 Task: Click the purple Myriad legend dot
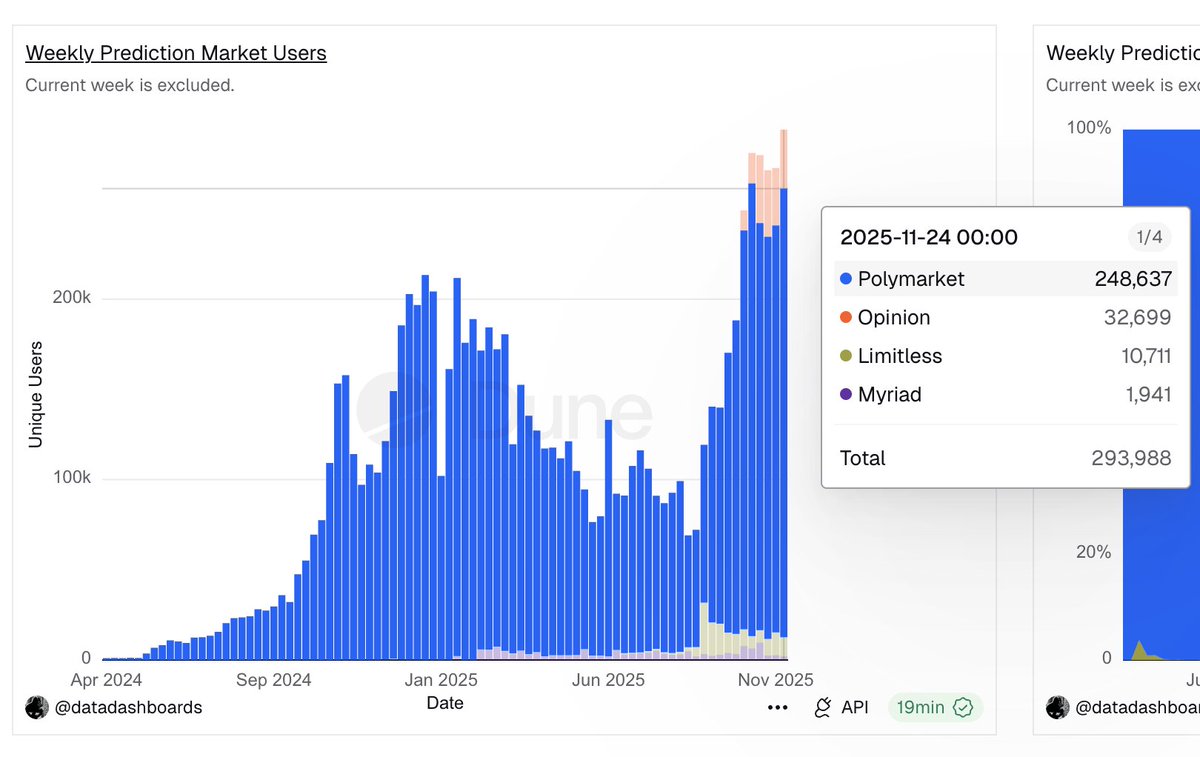[846, 394]
